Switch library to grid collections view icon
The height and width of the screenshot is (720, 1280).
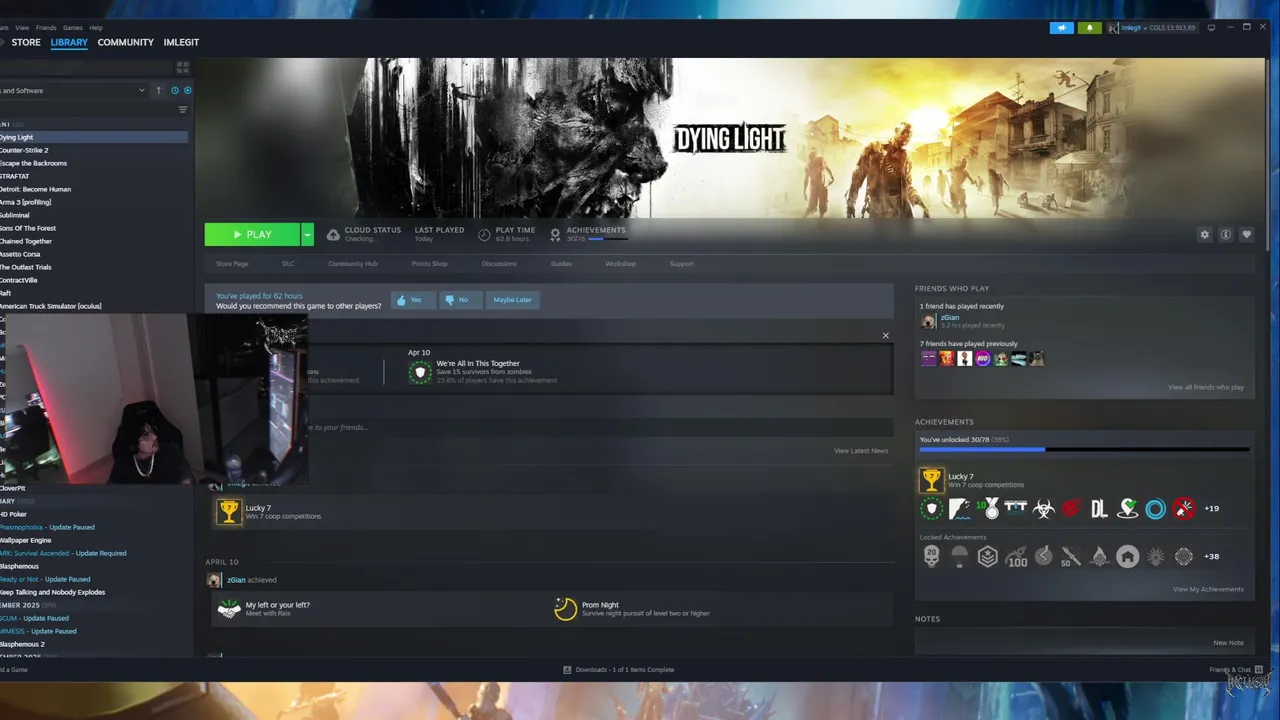click(182, 67)
